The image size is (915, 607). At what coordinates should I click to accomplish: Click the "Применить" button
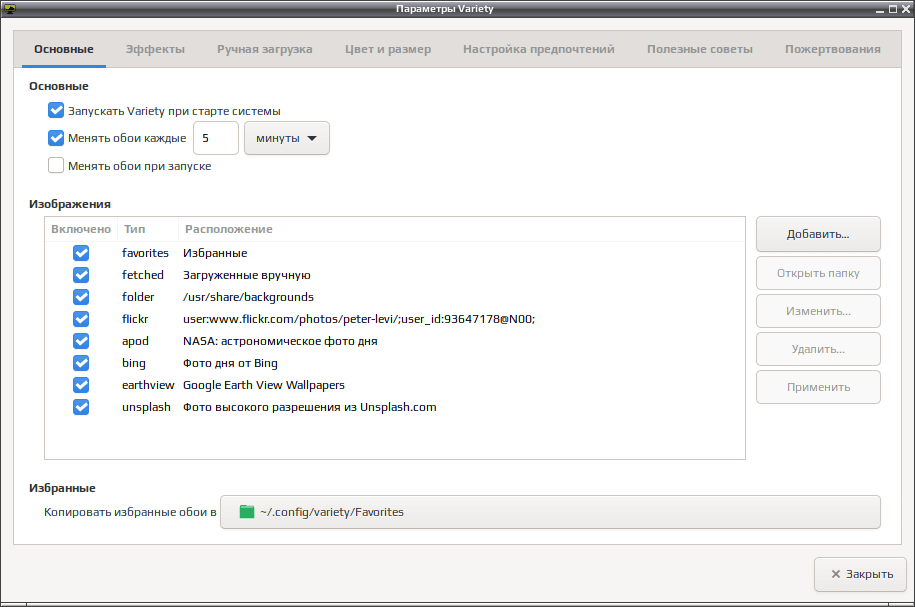pos(818,387)
